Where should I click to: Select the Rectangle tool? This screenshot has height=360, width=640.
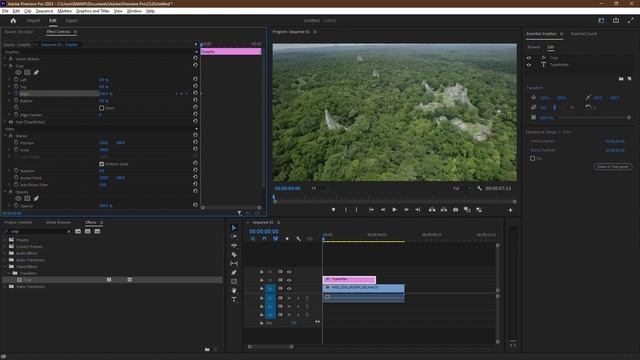point(234,281)
